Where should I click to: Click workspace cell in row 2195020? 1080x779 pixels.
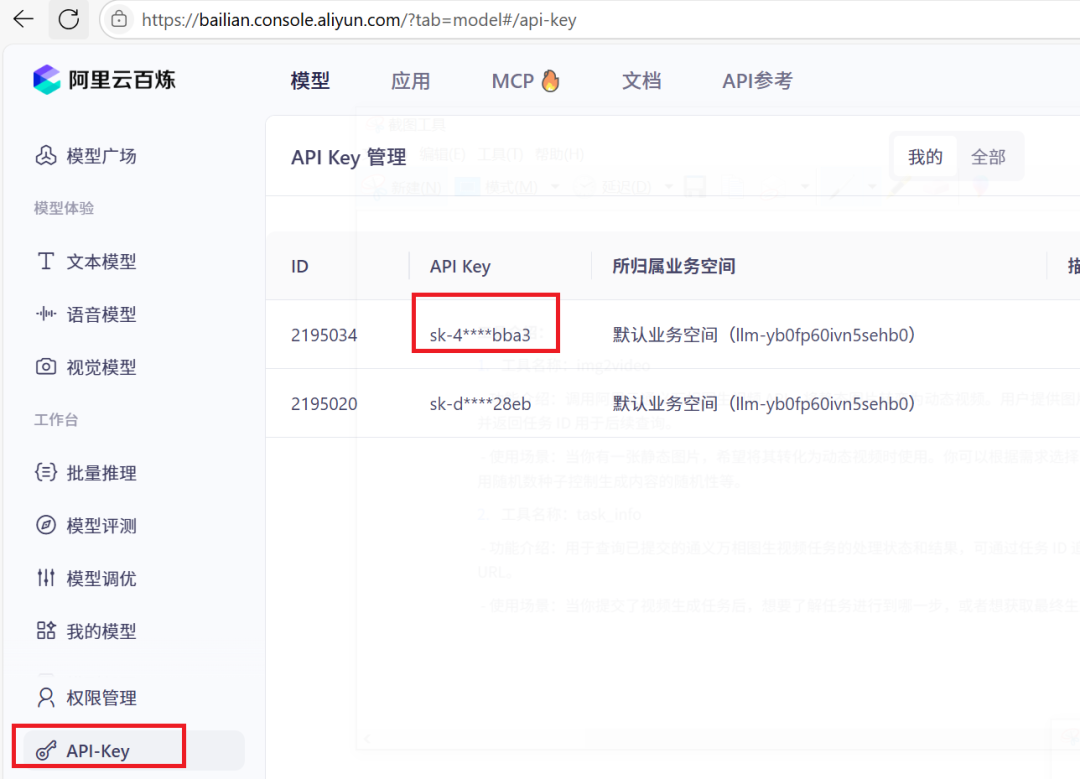click(x=764, y=403)
